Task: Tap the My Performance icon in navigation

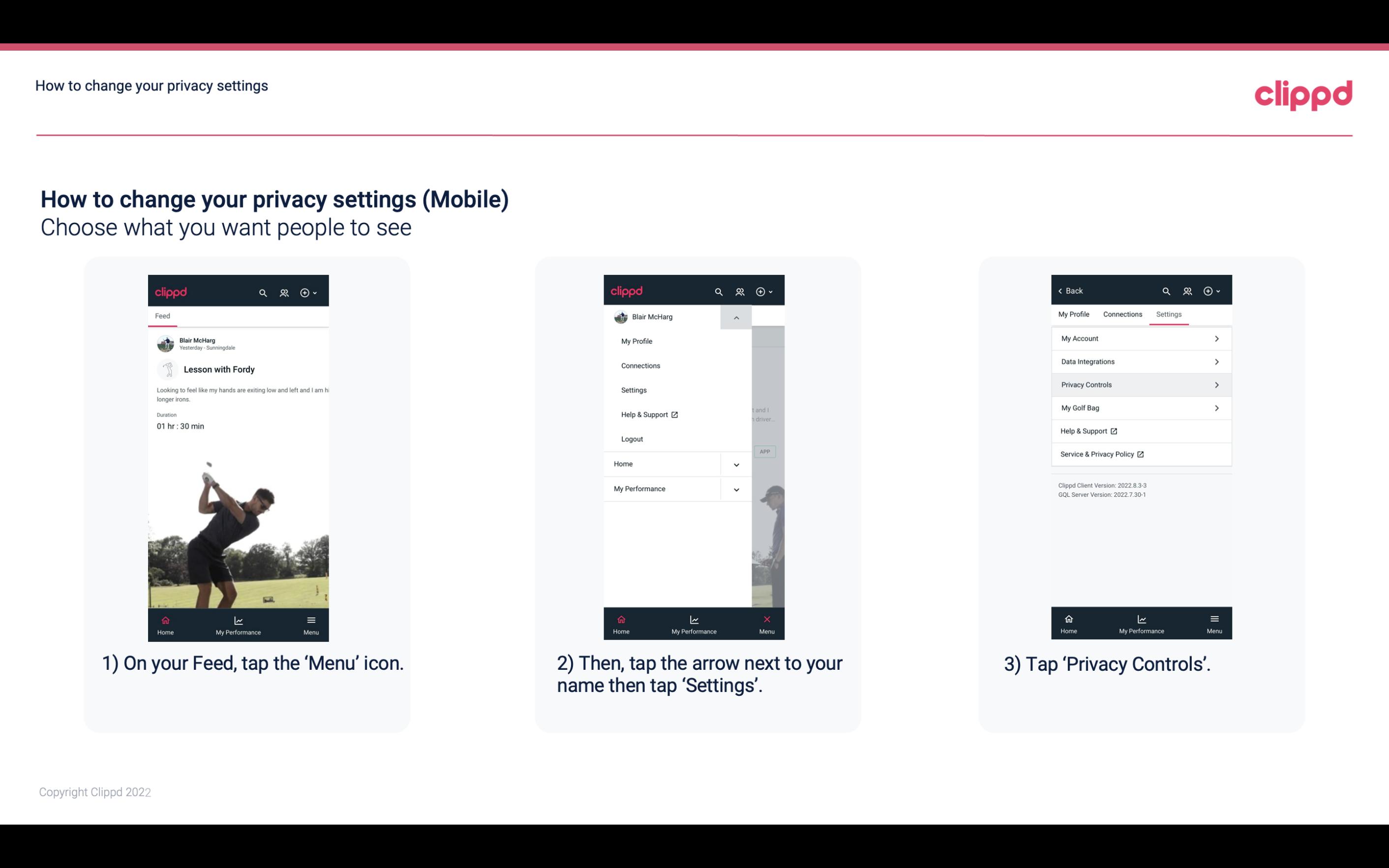Action: [x=238, y=623]
